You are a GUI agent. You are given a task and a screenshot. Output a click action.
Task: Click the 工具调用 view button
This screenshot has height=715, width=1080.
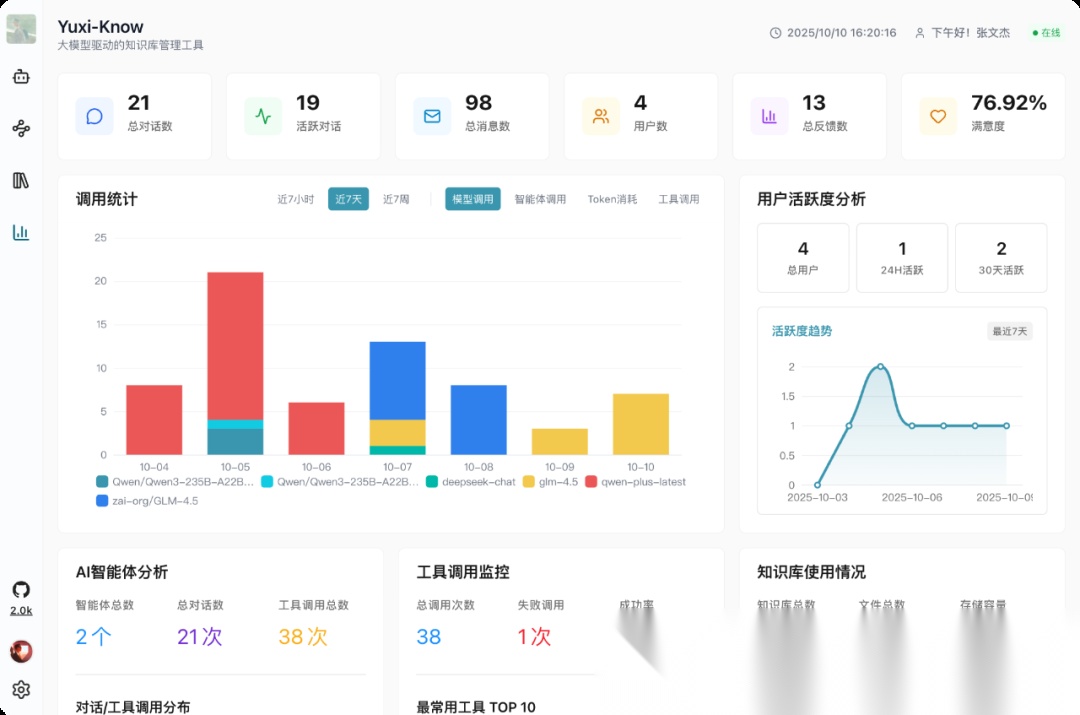tap(678, 199)
